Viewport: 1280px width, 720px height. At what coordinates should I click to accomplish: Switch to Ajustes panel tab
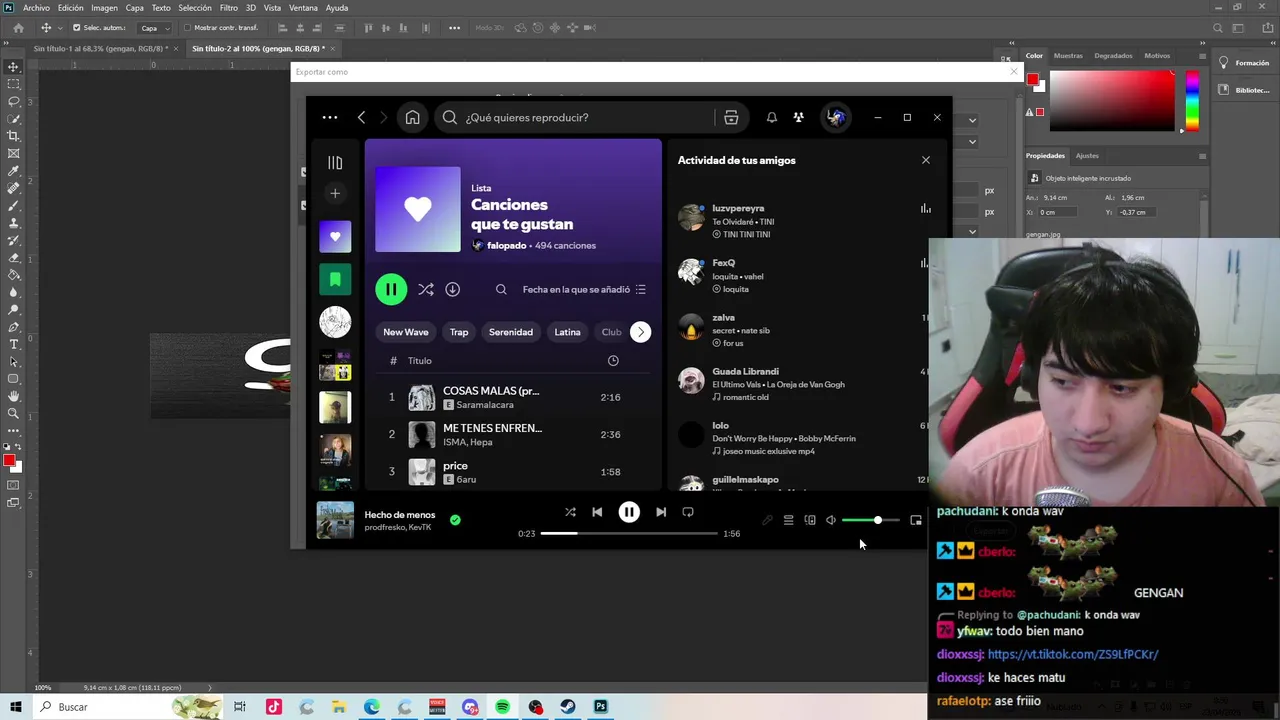point(1087,156)
